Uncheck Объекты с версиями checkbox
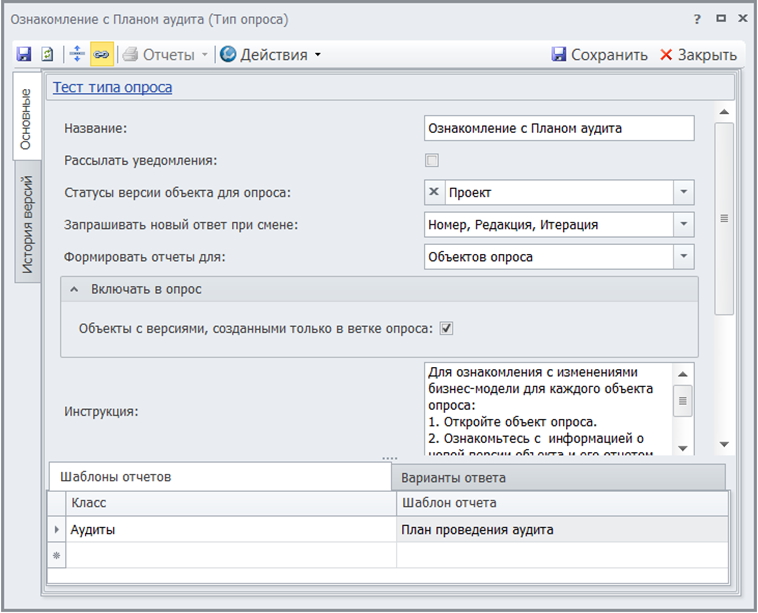 (x=447, y=327)
